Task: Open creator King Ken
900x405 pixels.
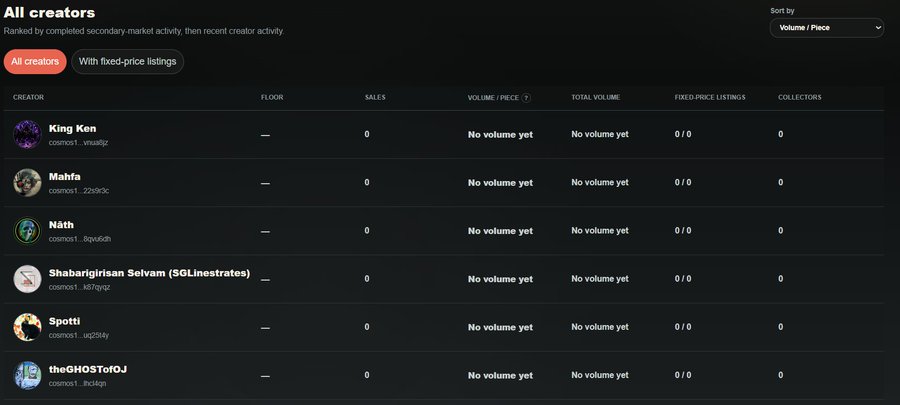Action: (72, 128)
